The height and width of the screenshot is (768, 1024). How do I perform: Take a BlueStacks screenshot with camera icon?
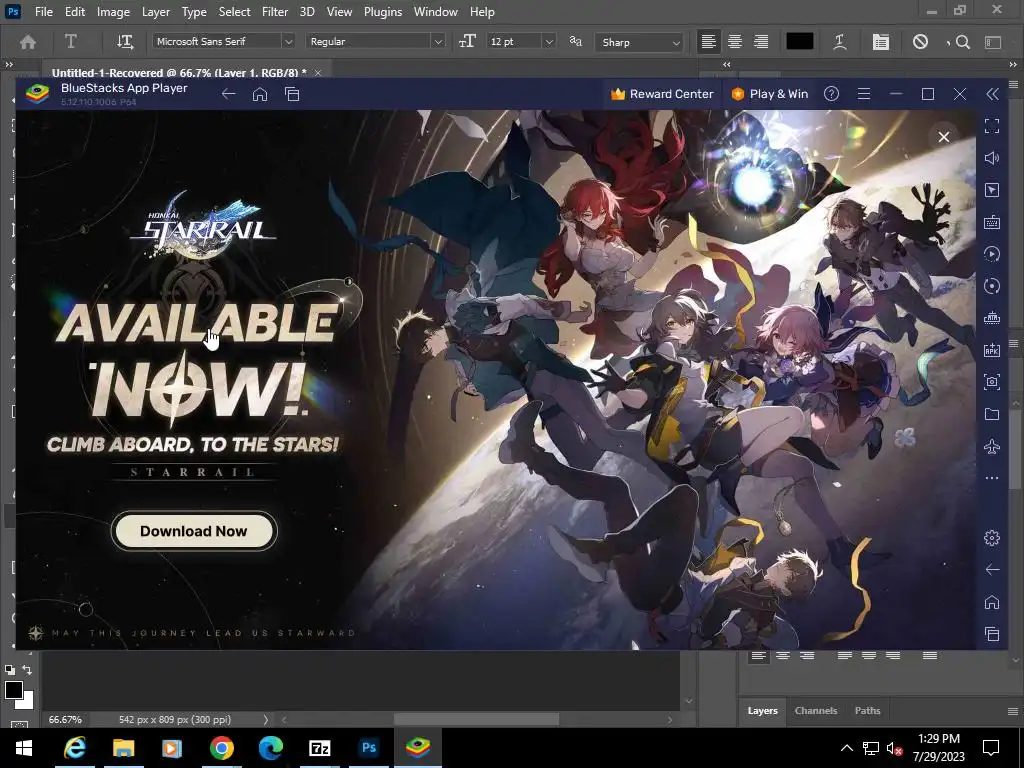tap(992, 381)
